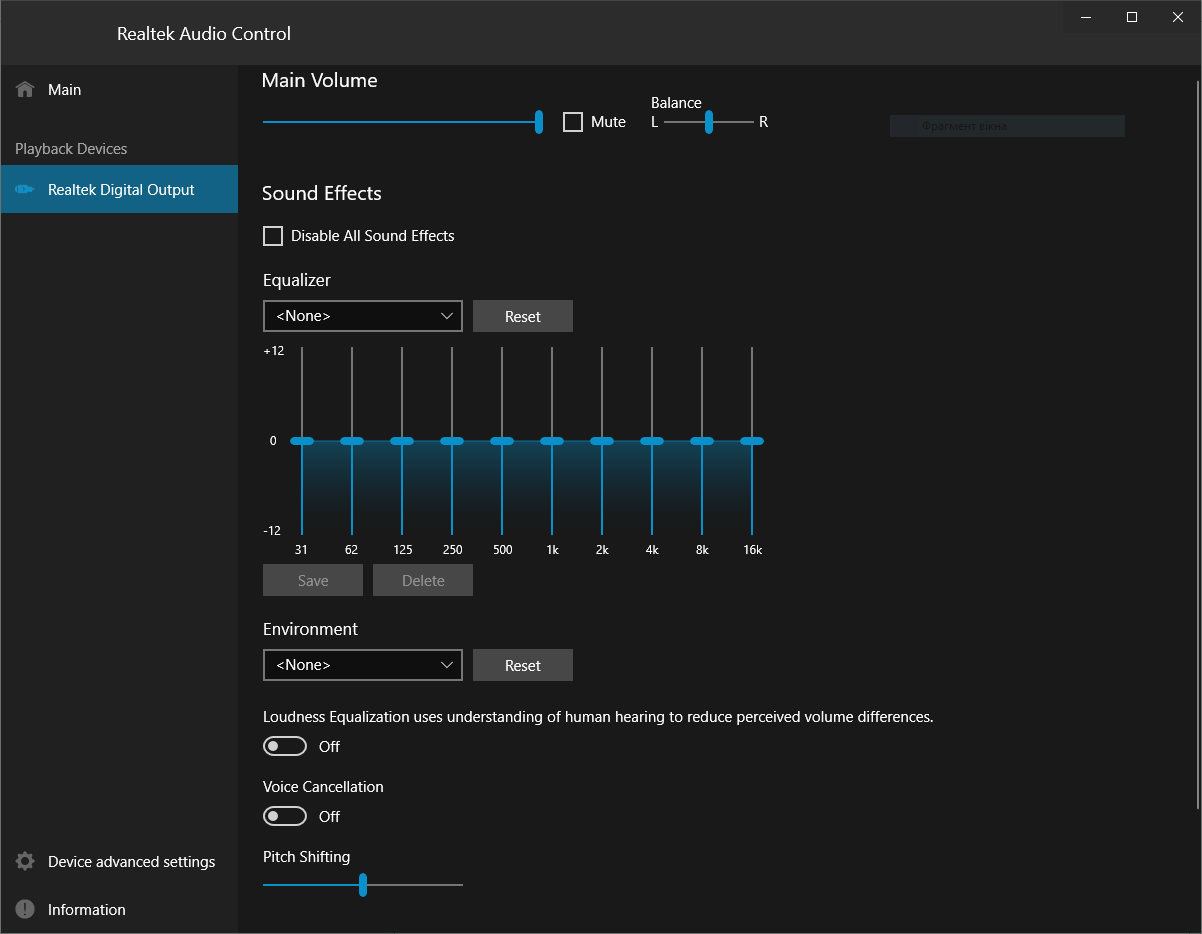The width and height of the screenshot is (1202, 934).
Task: Turn on the Voice Cancellation toggle
Action: click(x=285, y=817)
